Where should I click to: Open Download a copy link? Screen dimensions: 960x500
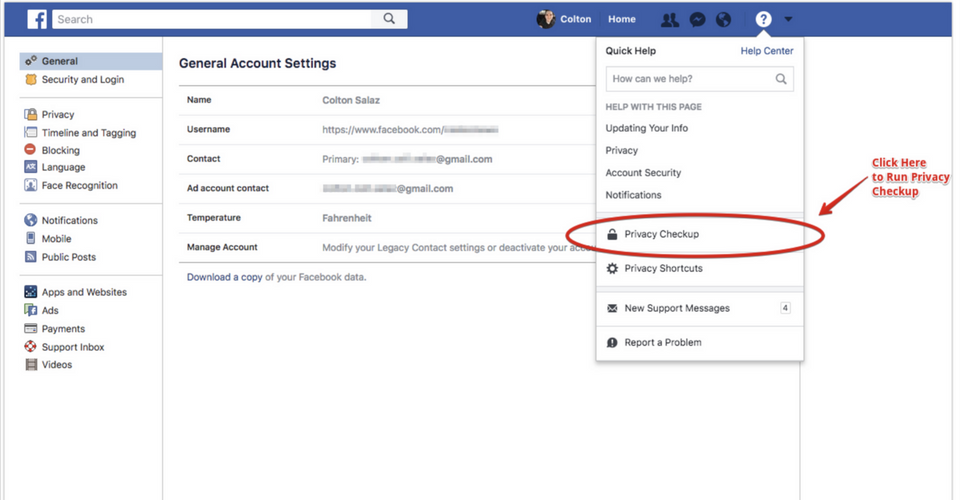[224, 277]
